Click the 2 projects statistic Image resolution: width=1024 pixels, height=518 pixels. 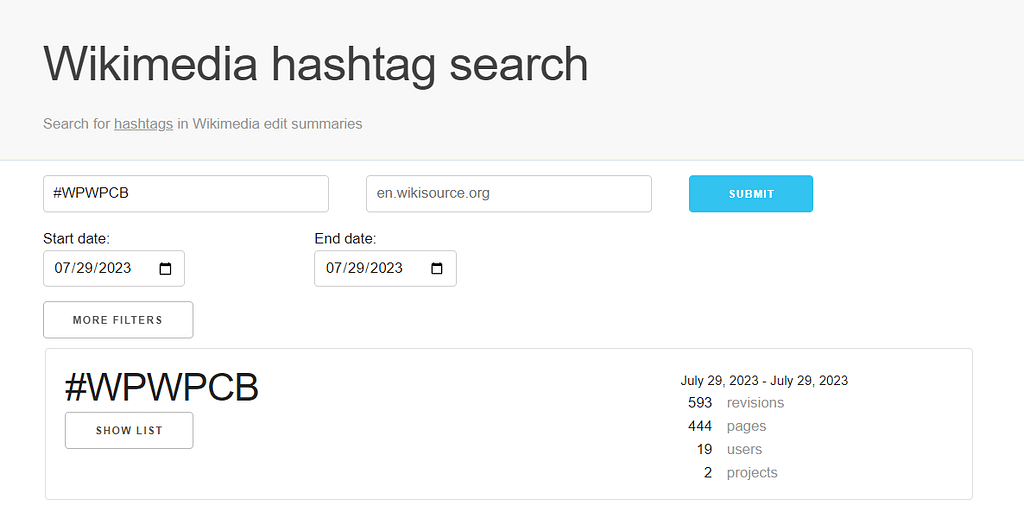[739, 472]
